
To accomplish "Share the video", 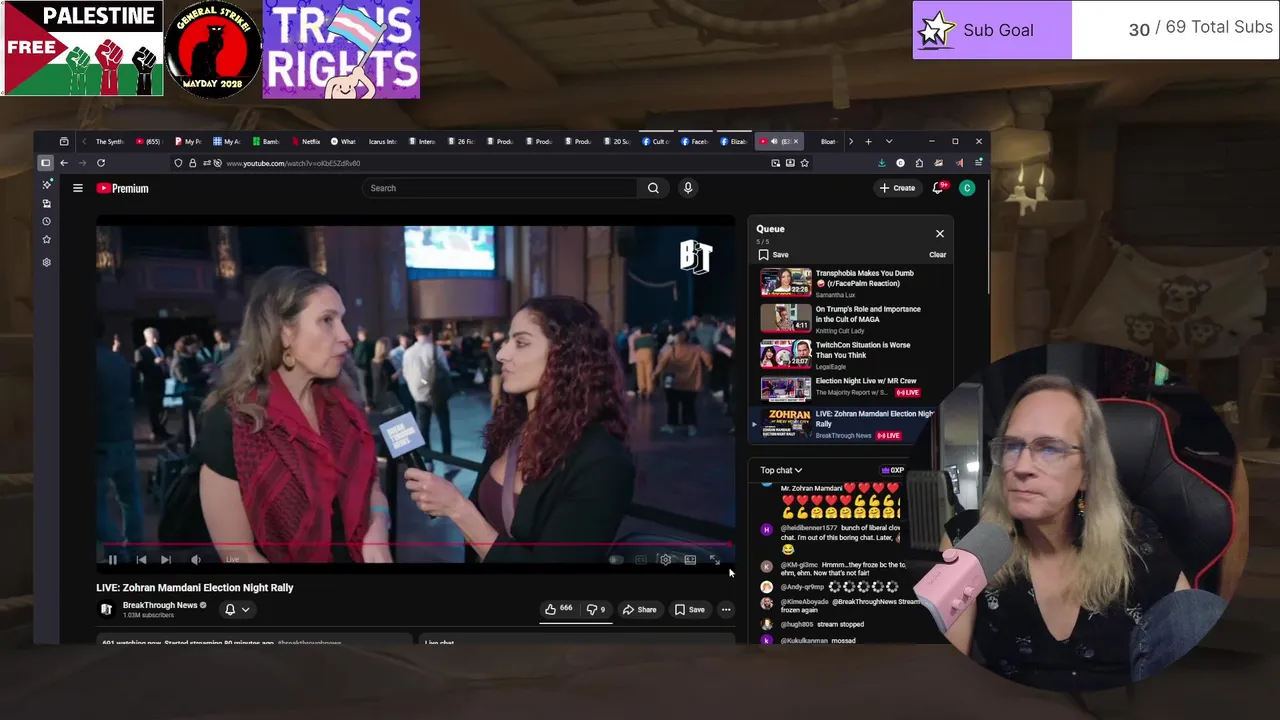I will point(639,609).
